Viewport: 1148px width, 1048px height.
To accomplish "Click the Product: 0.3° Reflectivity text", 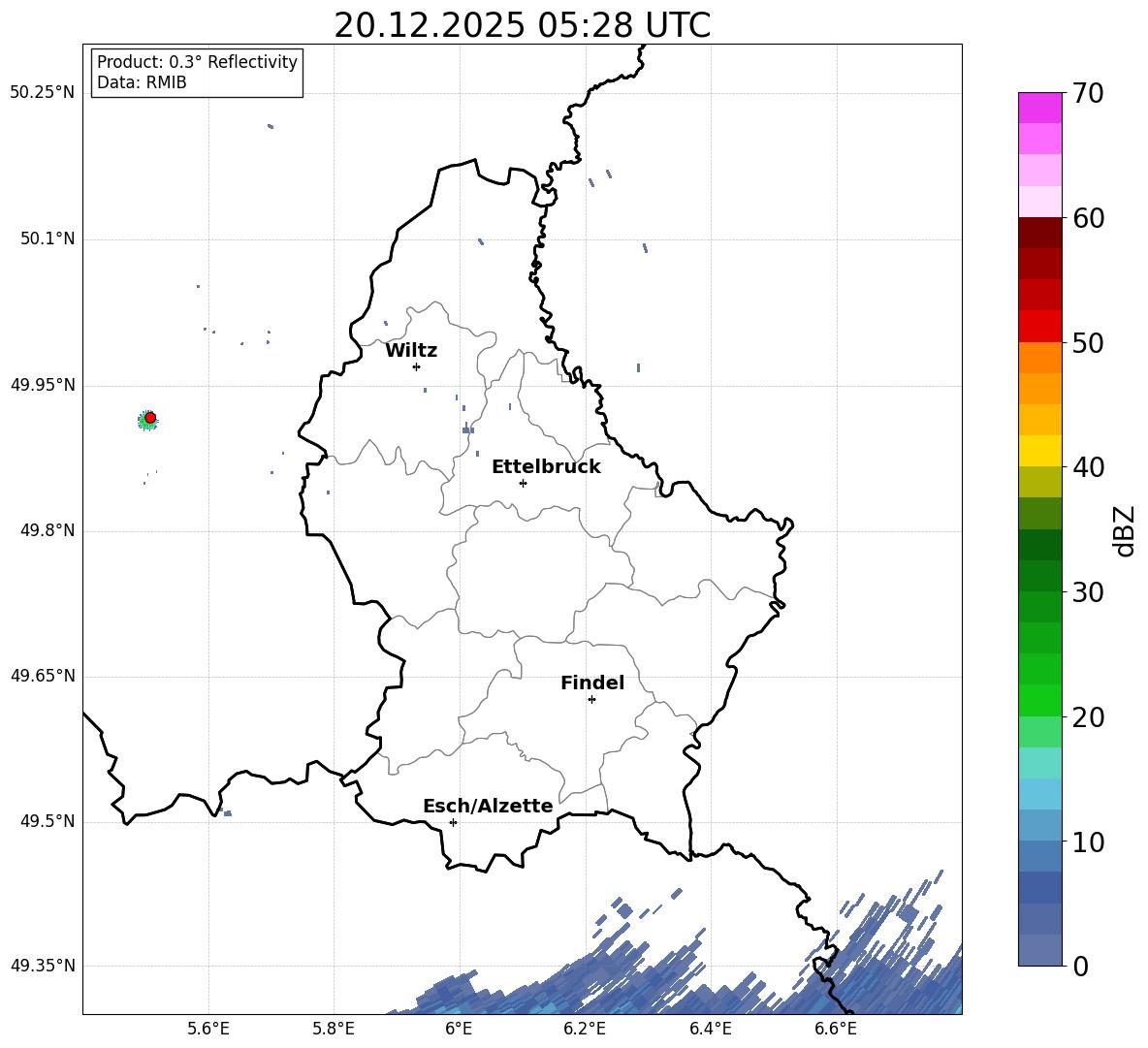I will pos(197,62).
